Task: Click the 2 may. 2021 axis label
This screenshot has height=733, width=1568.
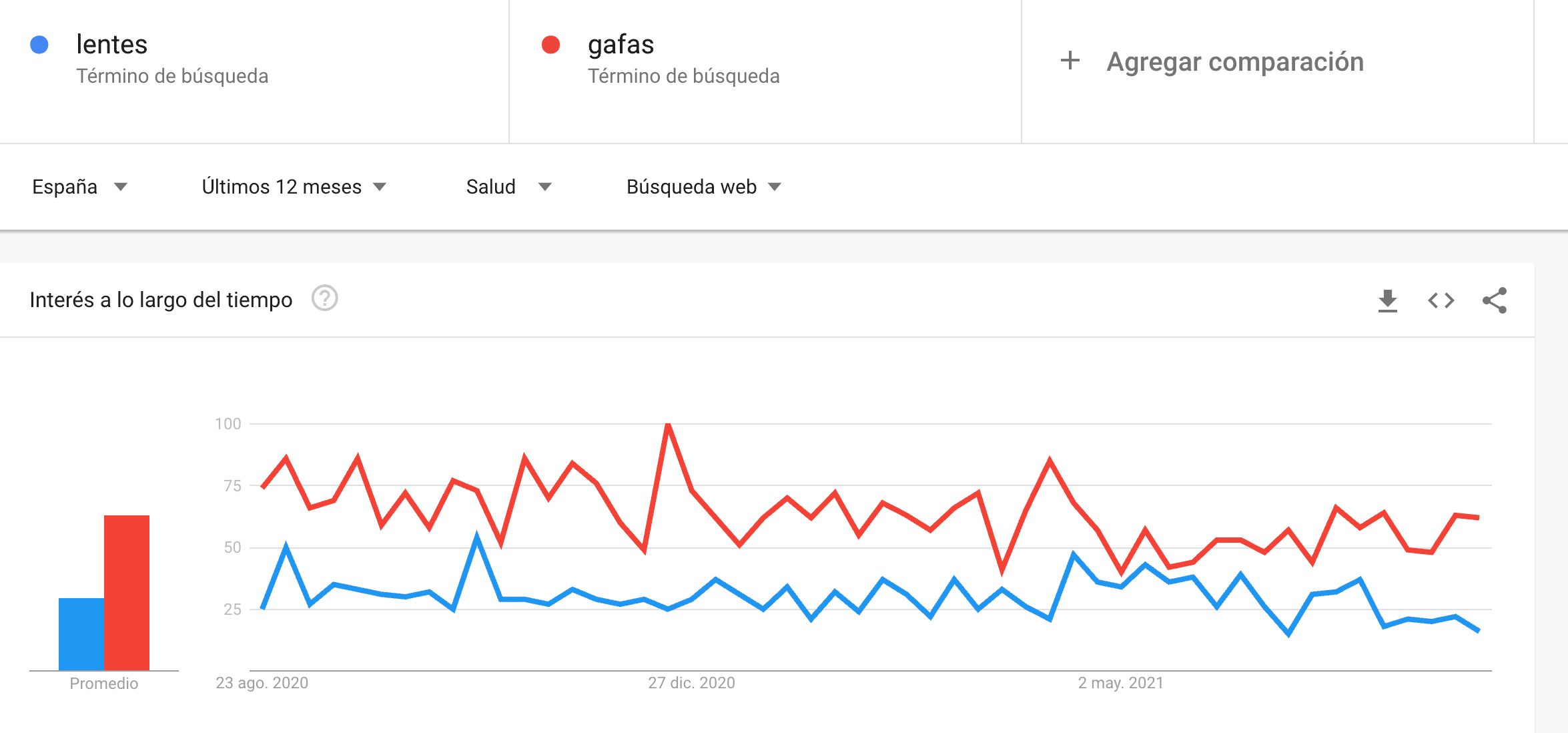Action: [x=1120, y=683]
